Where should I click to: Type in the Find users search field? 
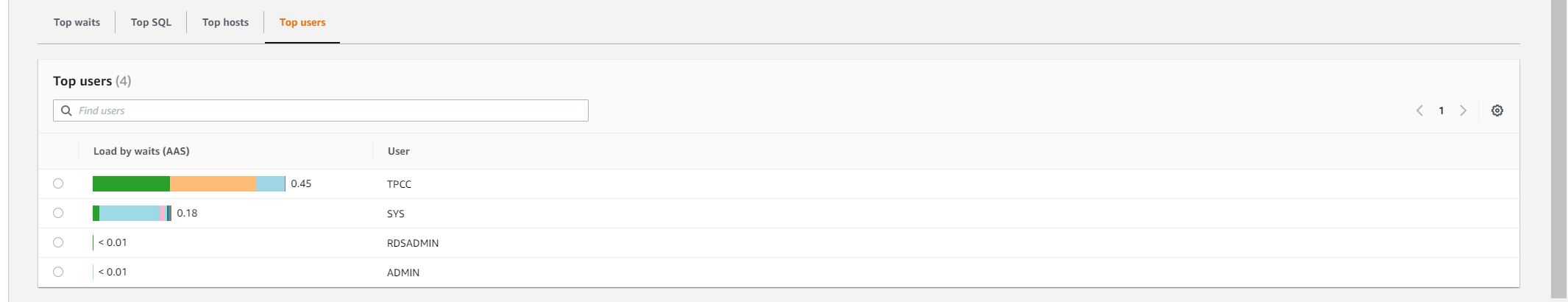point(331,110)
